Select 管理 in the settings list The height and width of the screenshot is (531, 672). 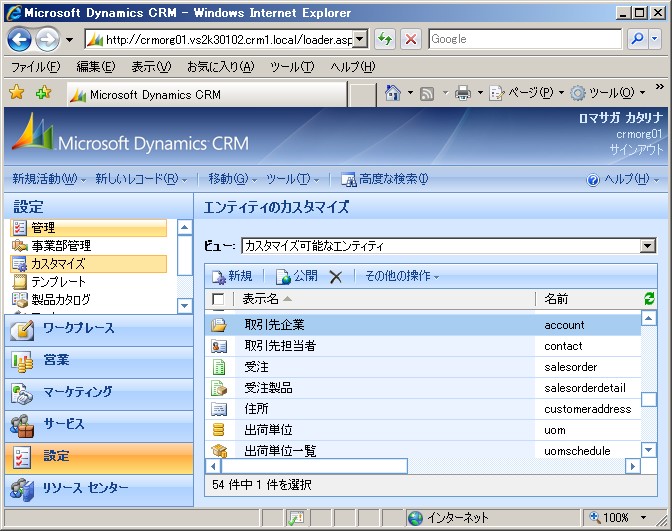88,228
